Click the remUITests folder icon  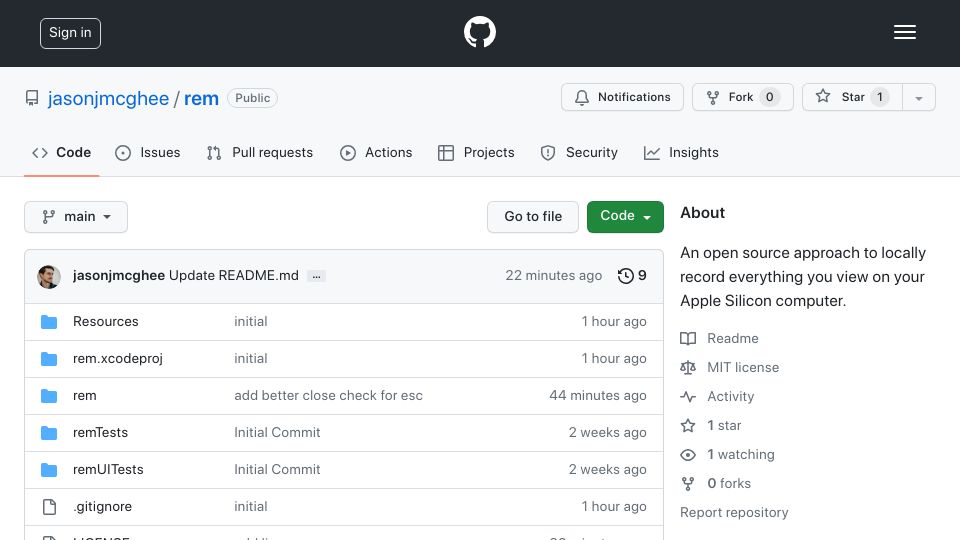pos(49,470)
